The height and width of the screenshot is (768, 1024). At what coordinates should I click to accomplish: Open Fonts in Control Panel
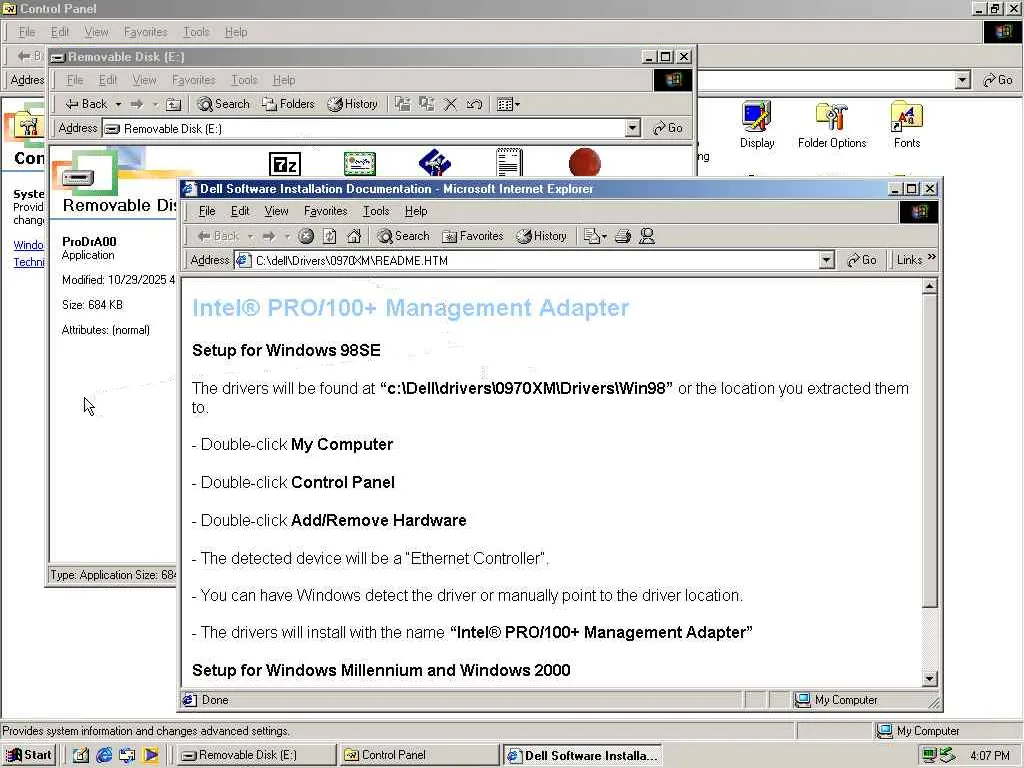pos(906,125)
